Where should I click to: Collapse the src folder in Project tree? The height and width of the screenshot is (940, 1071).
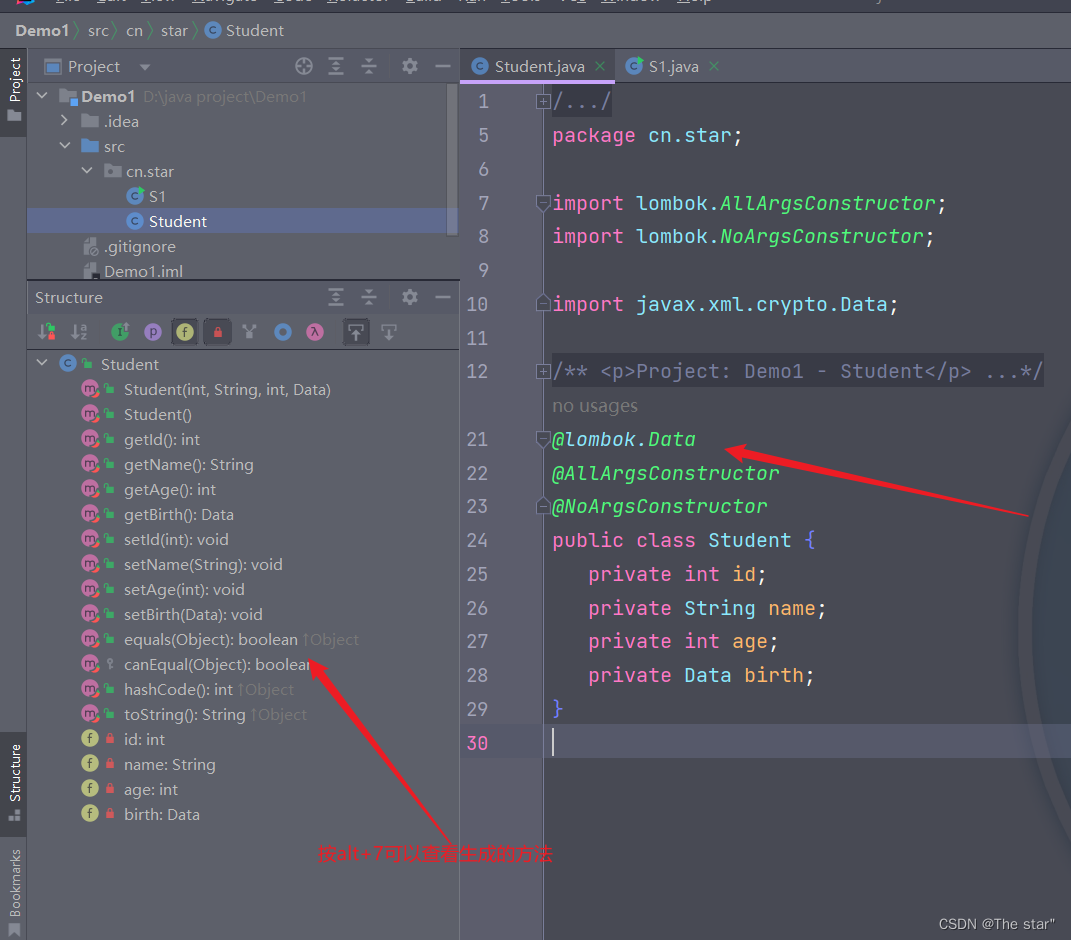click(66, 146)
